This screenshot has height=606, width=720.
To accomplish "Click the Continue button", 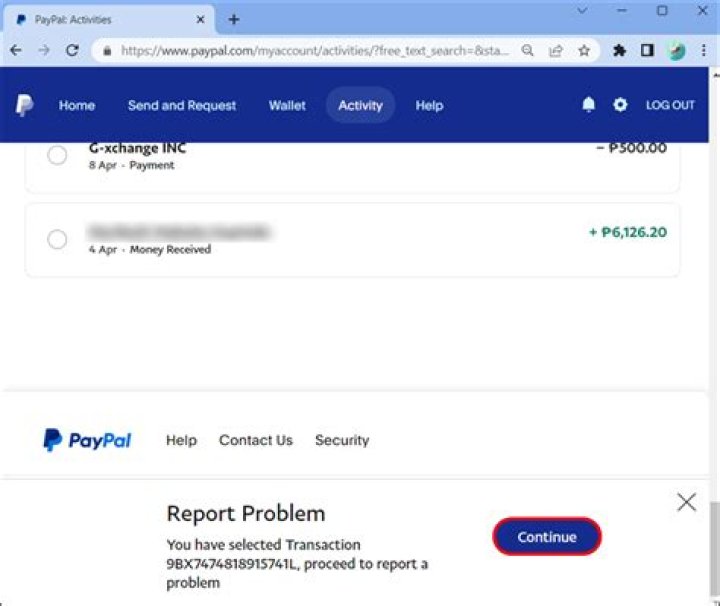I will tap(547, 537).
